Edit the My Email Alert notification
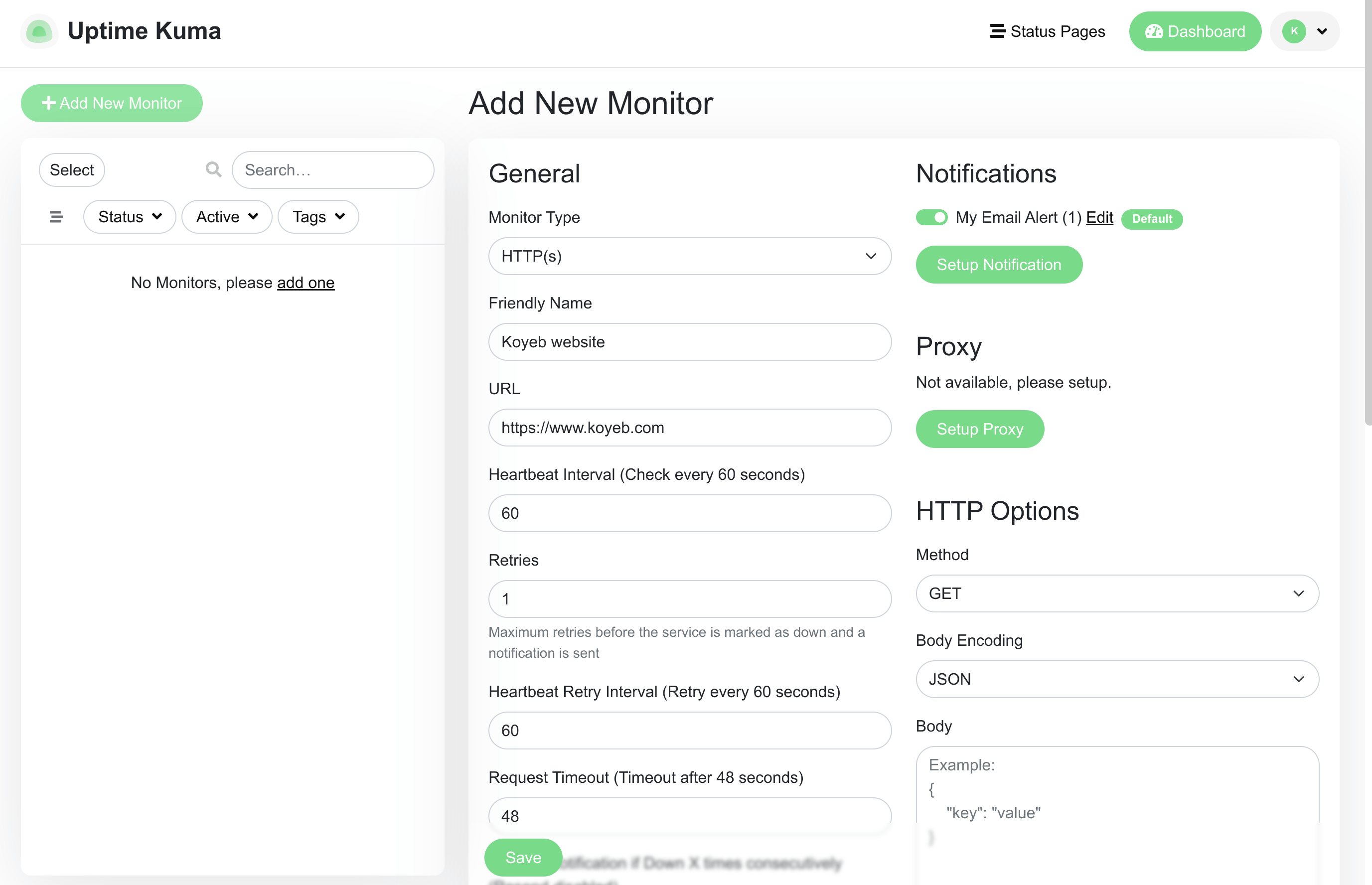The image size is (1372, 885). tap(1099, 217)
